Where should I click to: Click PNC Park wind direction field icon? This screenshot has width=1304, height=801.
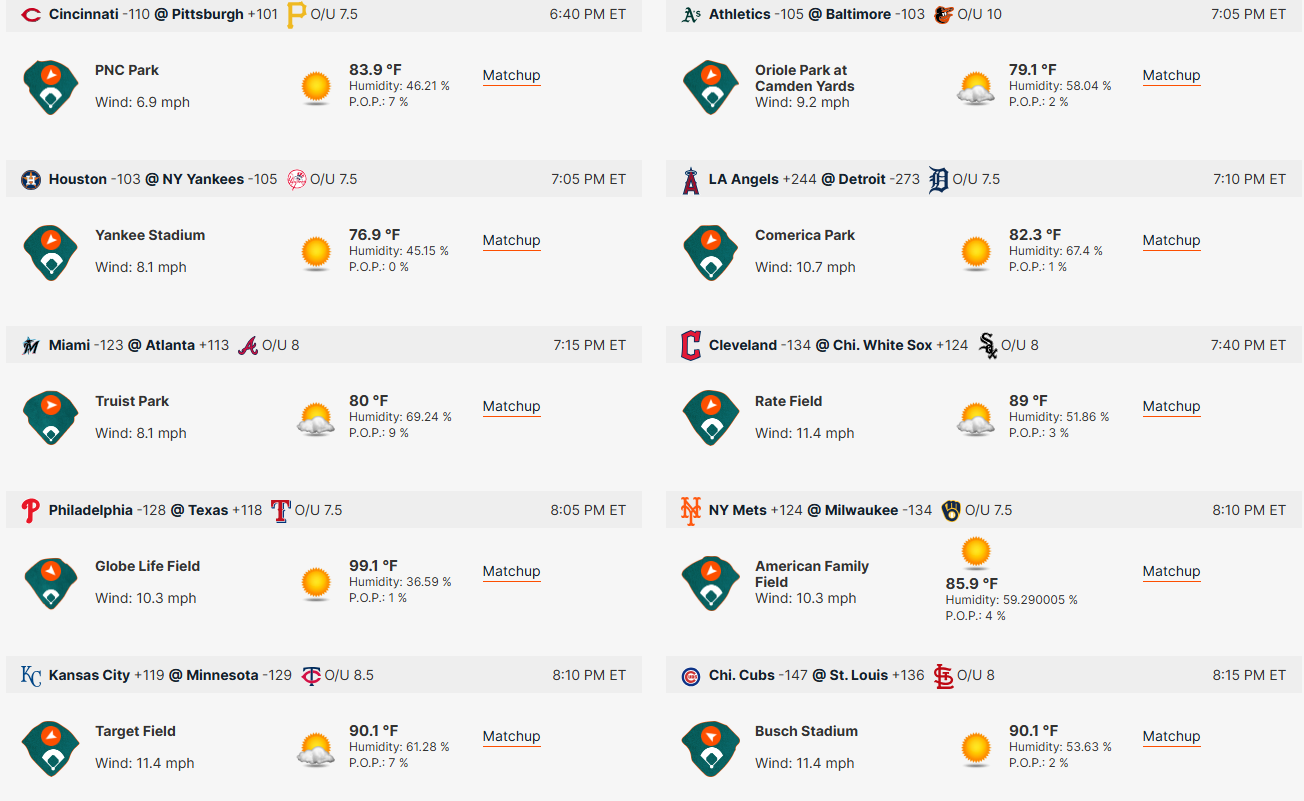(51, 87)
